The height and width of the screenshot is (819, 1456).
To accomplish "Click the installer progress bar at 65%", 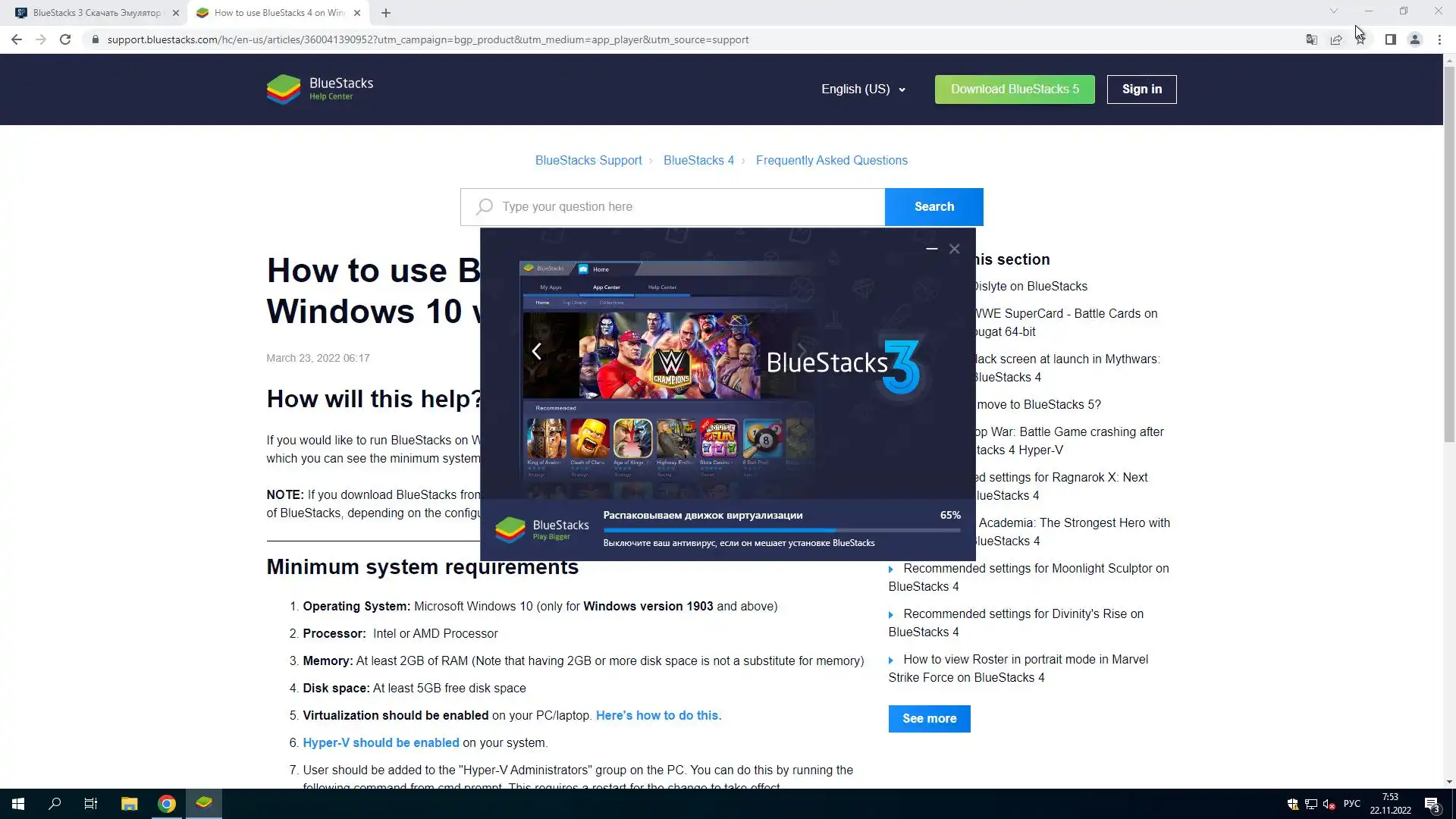I will (x=781, y=530).
